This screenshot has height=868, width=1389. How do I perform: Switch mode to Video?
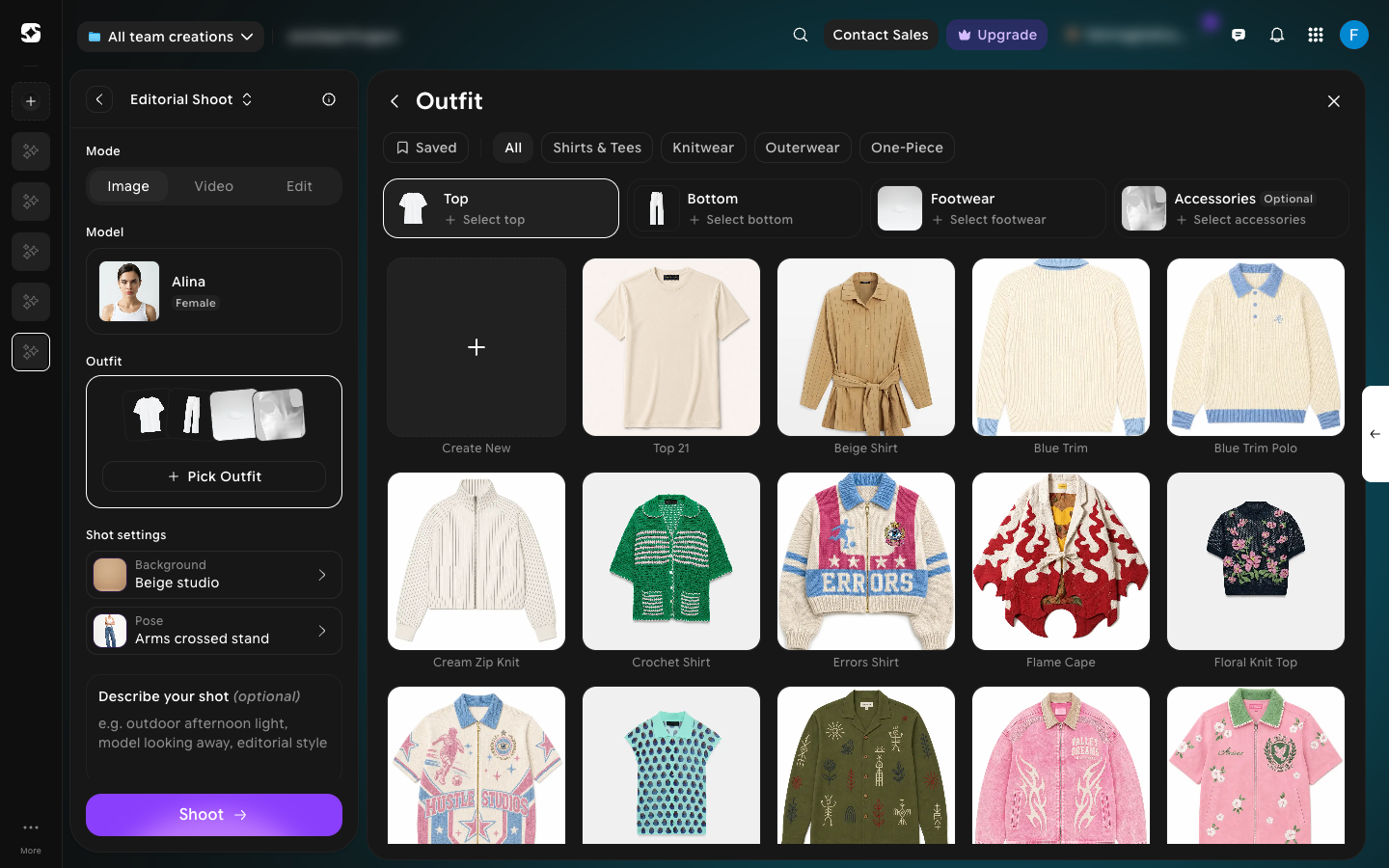214,186
